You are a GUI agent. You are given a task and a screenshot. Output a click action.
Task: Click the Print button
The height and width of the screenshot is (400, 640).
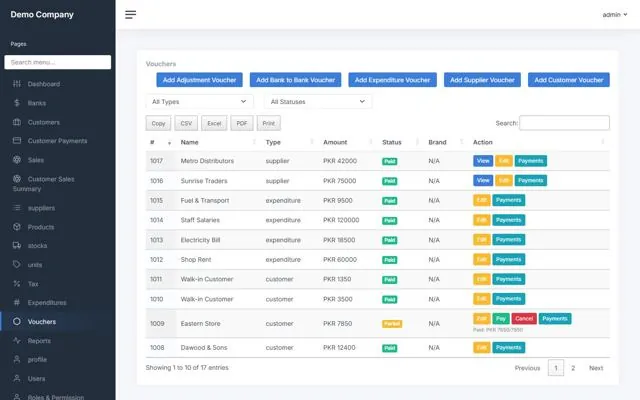click(269, 123)
